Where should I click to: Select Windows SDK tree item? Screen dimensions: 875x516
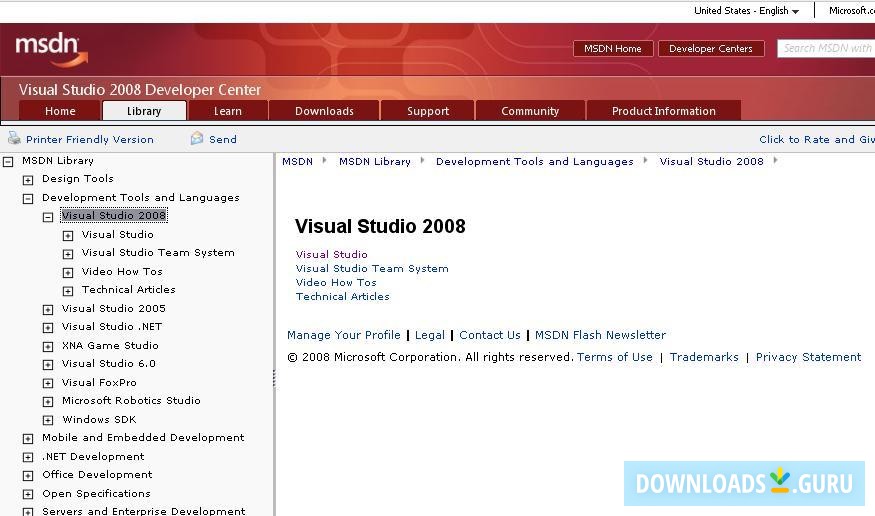click(99, 419)
